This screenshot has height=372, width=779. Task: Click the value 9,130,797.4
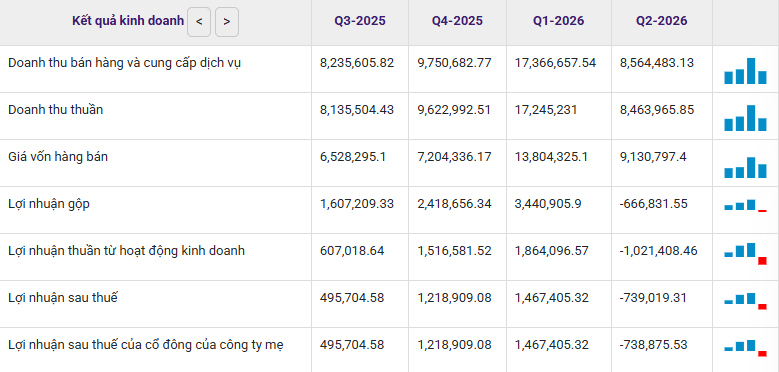tap(652, 157)
